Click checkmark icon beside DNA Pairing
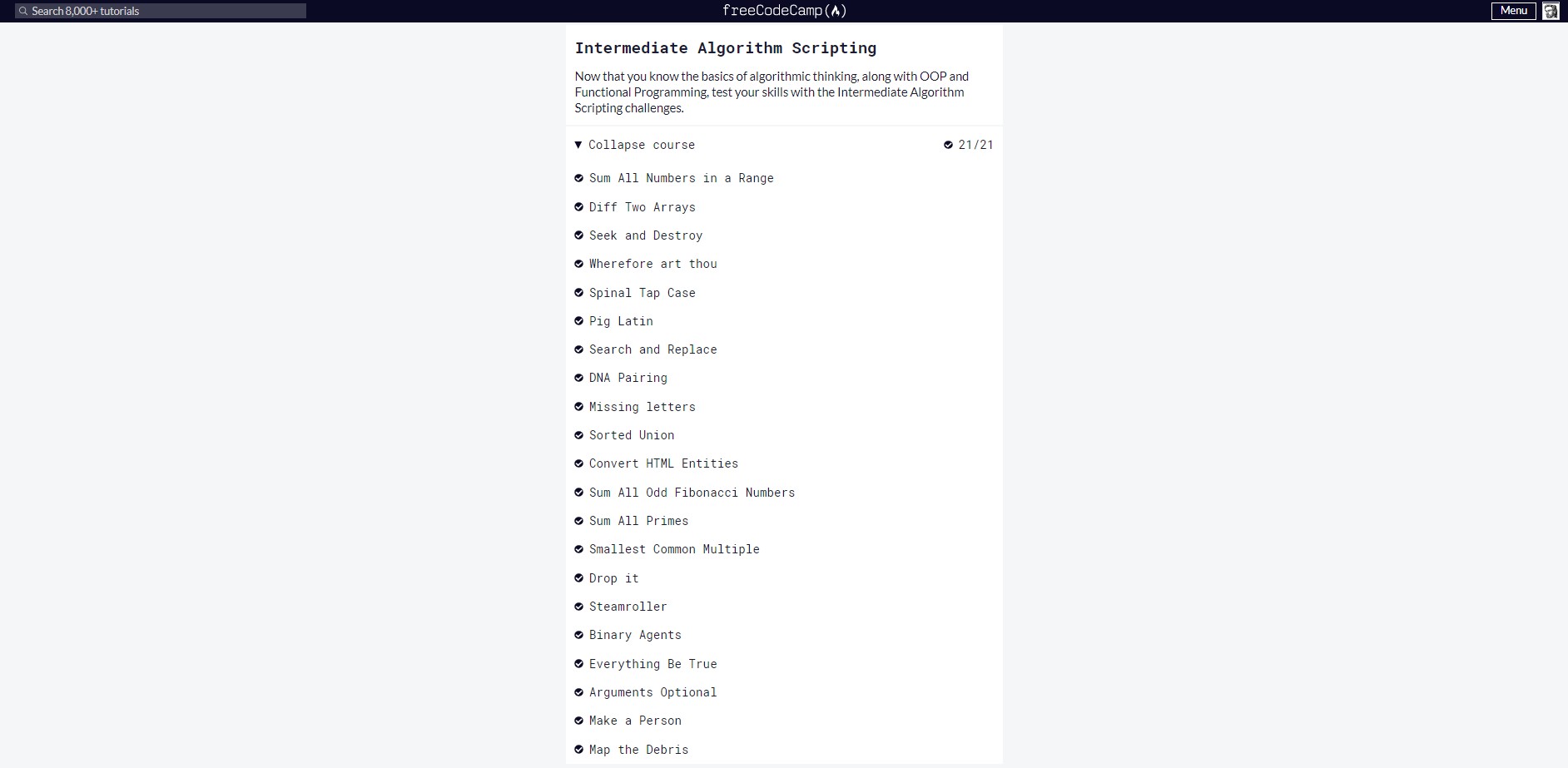1568x768 pixels. [x=578, y=378]
